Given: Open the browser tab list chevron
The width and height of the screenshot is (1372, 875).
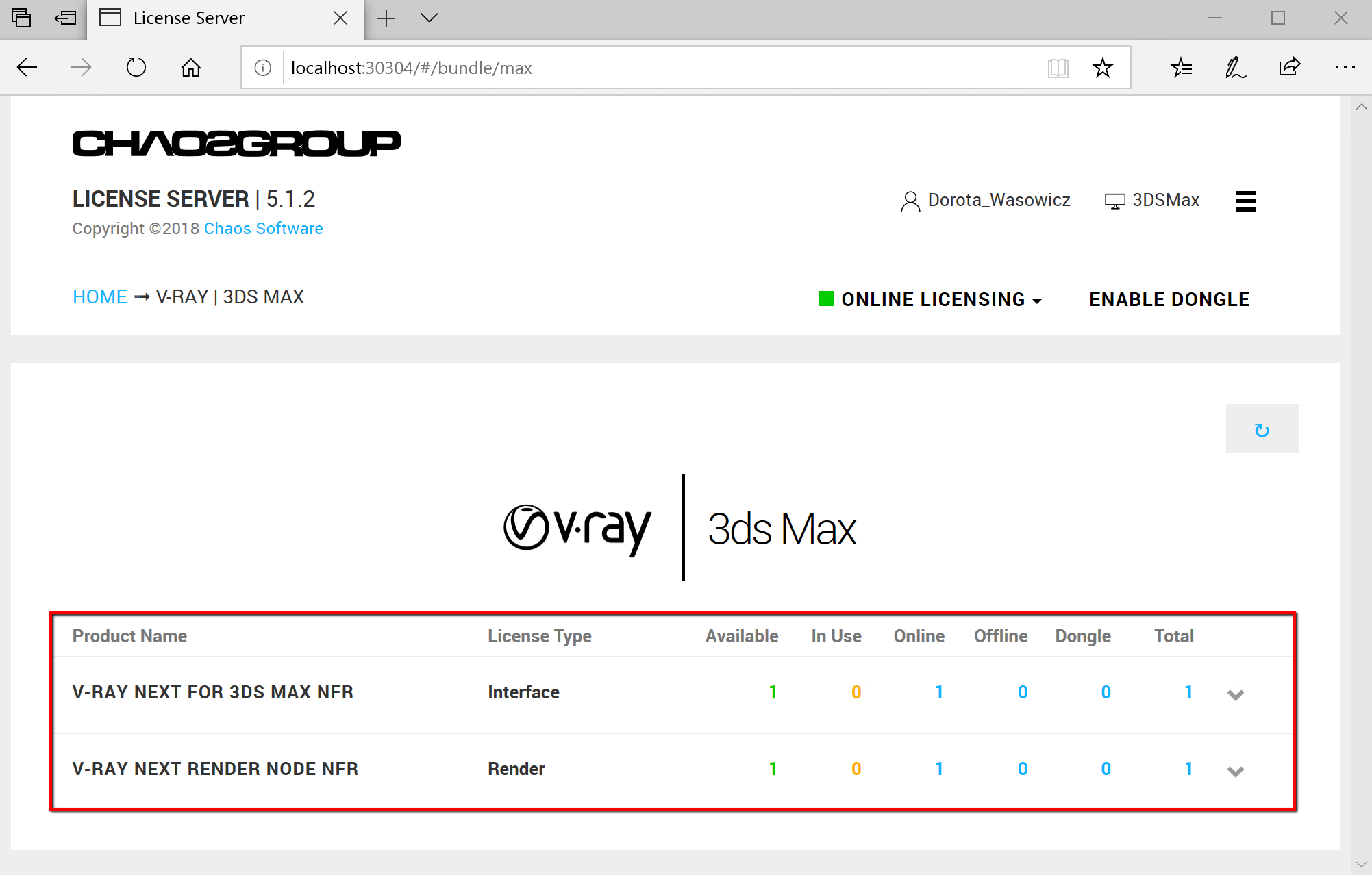Looking at the screenshot, I should 429,18.
